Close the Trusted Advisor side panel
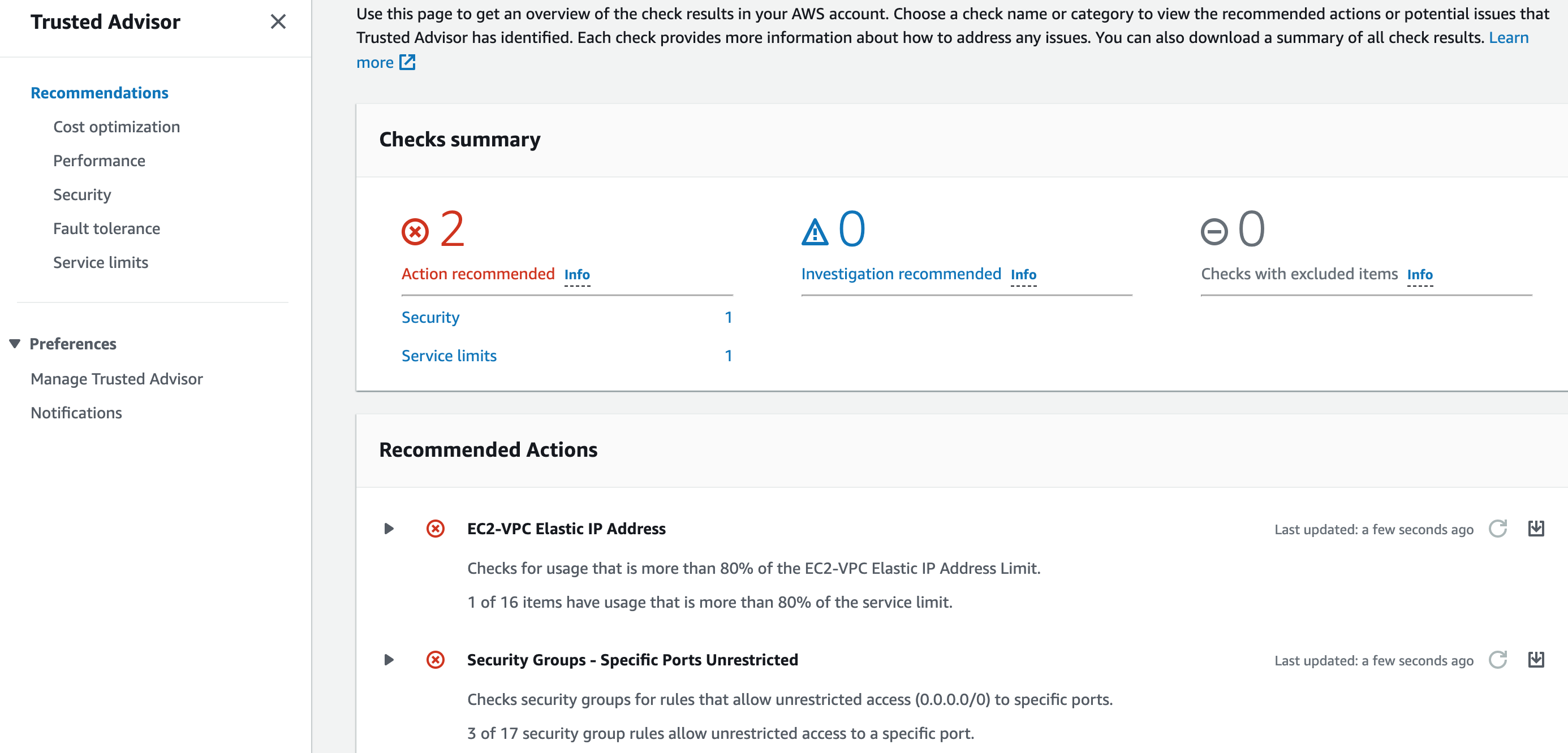The width and height of the screenshot is (1568, 753). pyautogui.click(x=278, y=22)
